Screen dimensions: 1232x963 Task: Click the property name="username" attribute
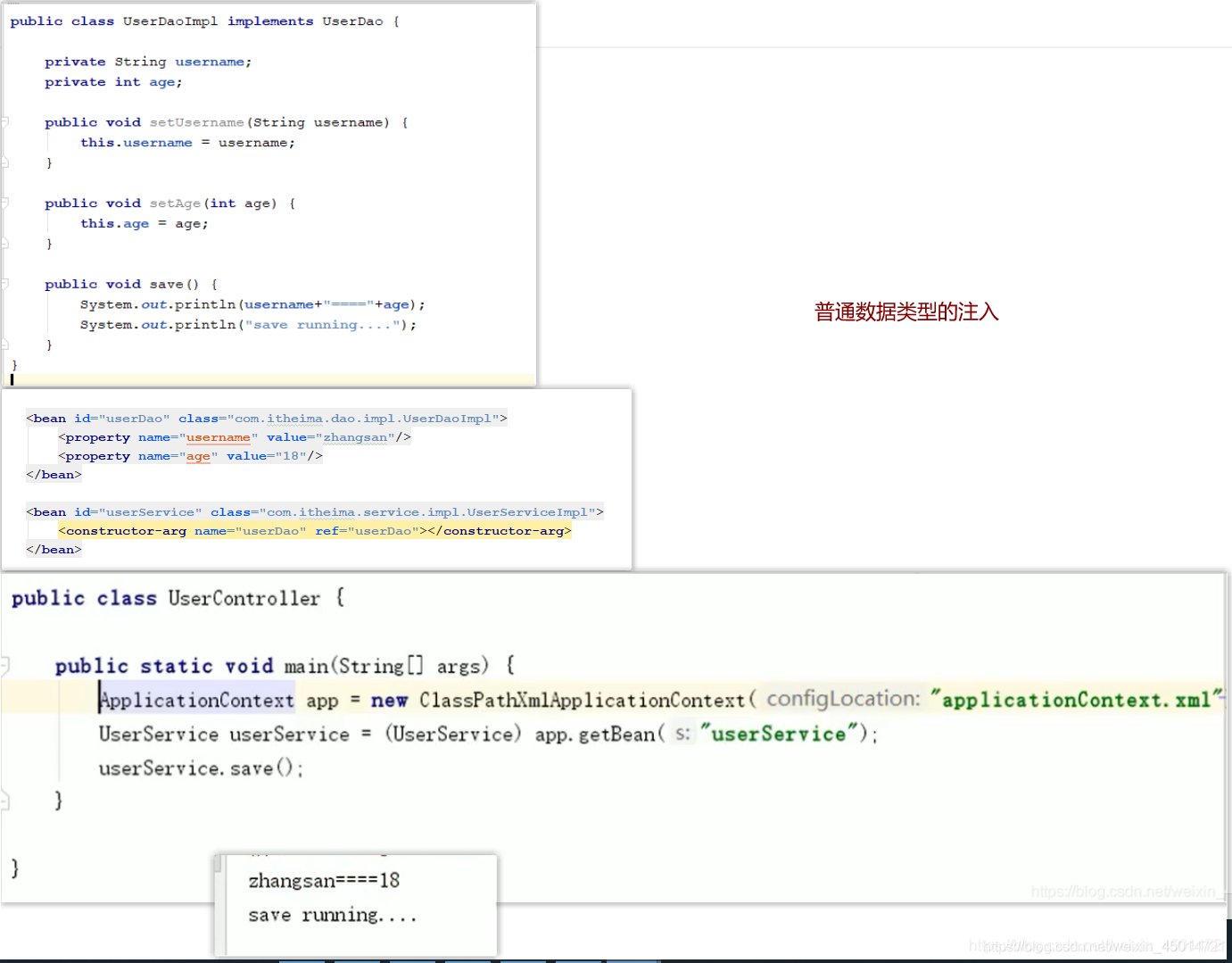[198, 437]
